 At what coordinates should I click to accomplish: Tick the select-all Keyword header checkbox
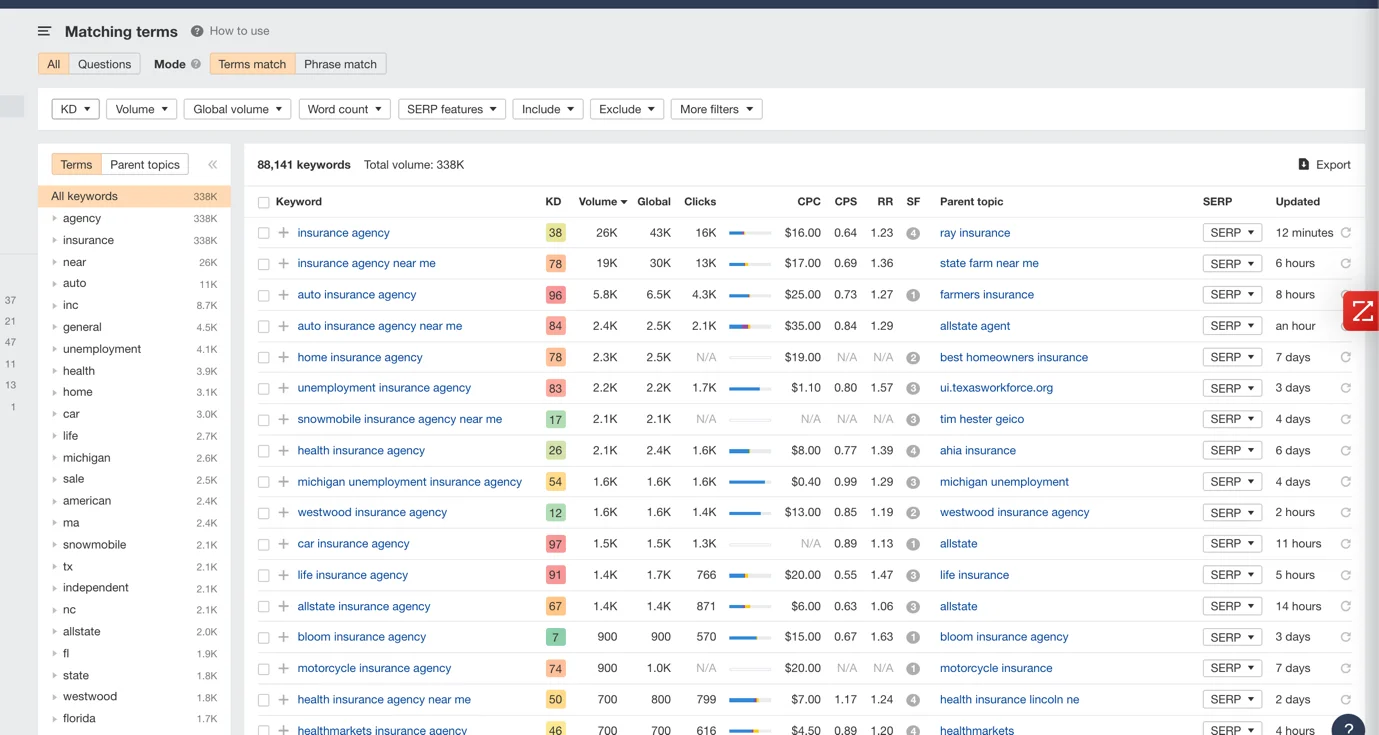click(263, 202)
